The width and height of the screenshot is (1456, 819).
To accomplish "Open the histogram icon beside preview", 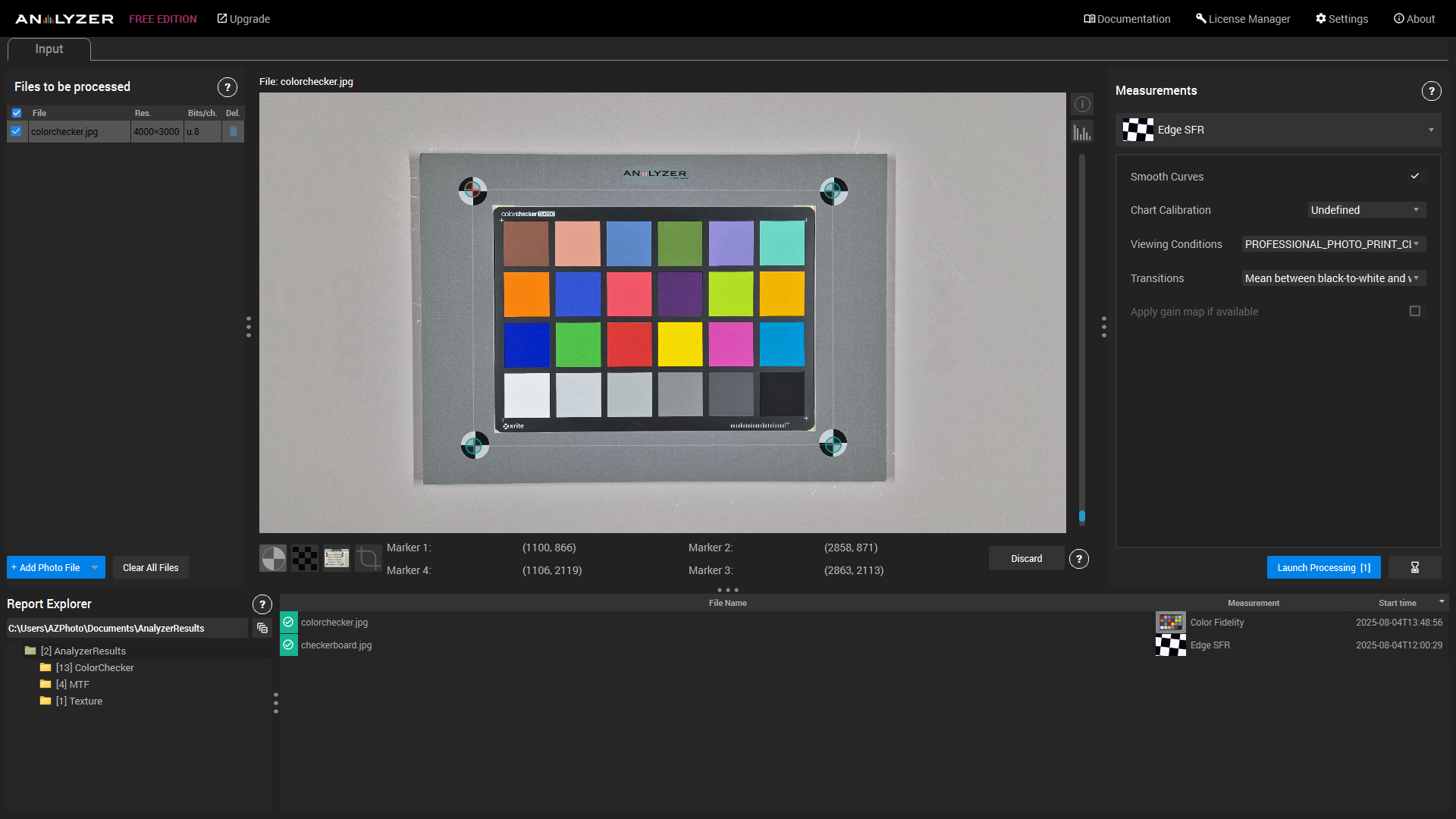I will pyautogui.click(x=1082, y=132).
